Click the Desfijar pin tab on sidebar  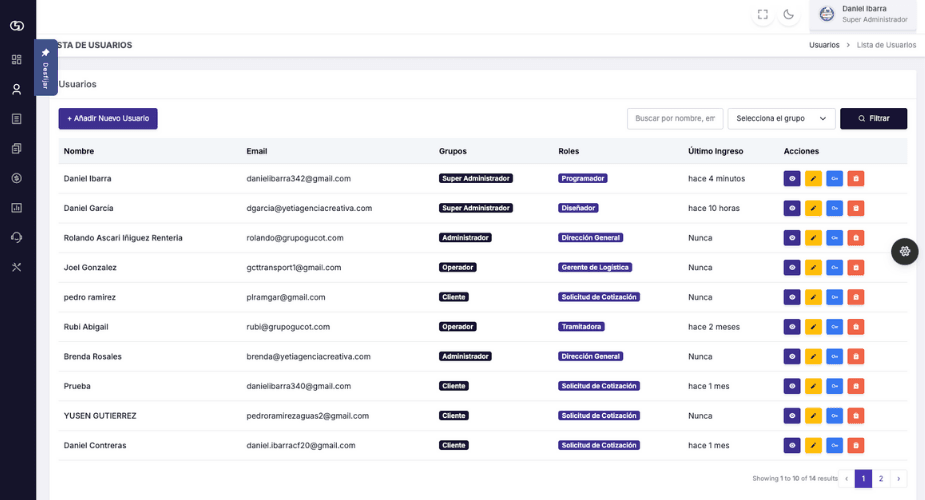click(45, 67)
